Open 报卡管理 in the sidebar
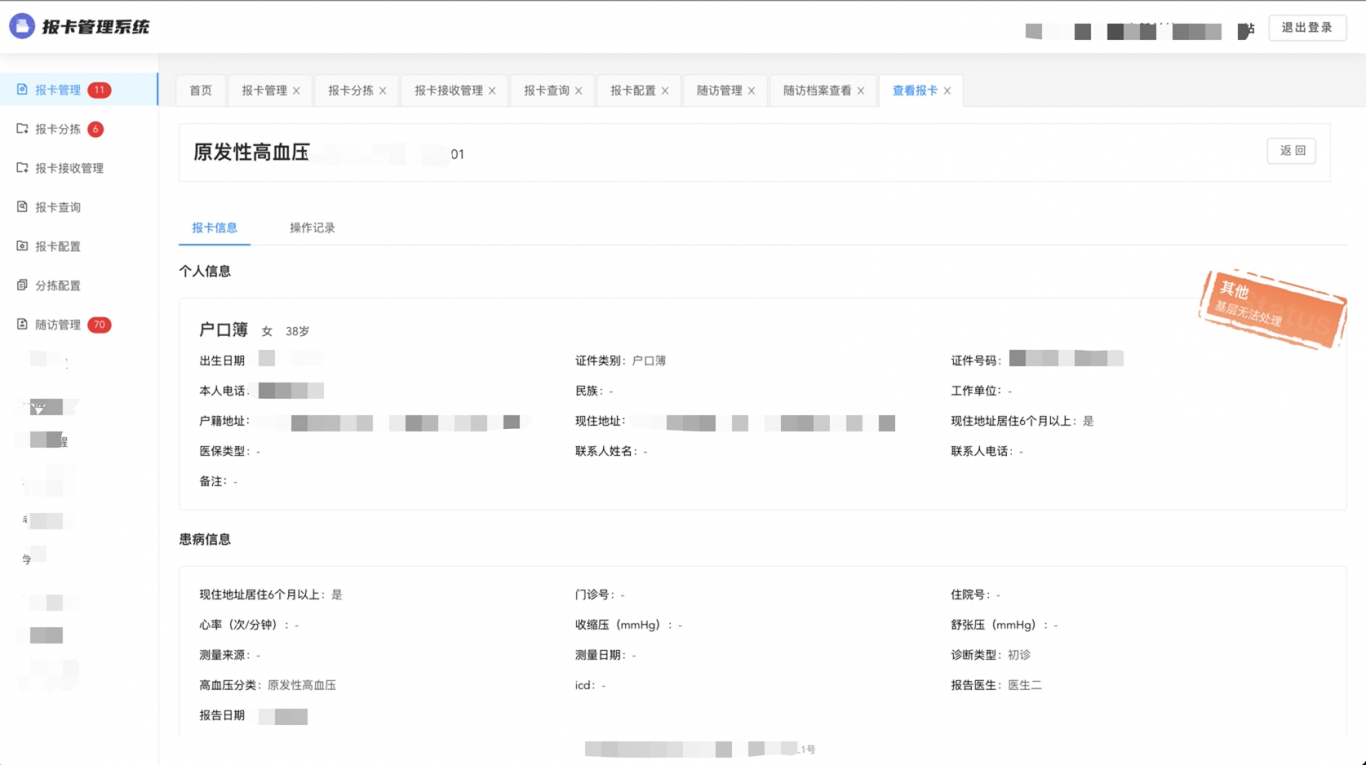 pyautogui.click(x=79, y=90)
